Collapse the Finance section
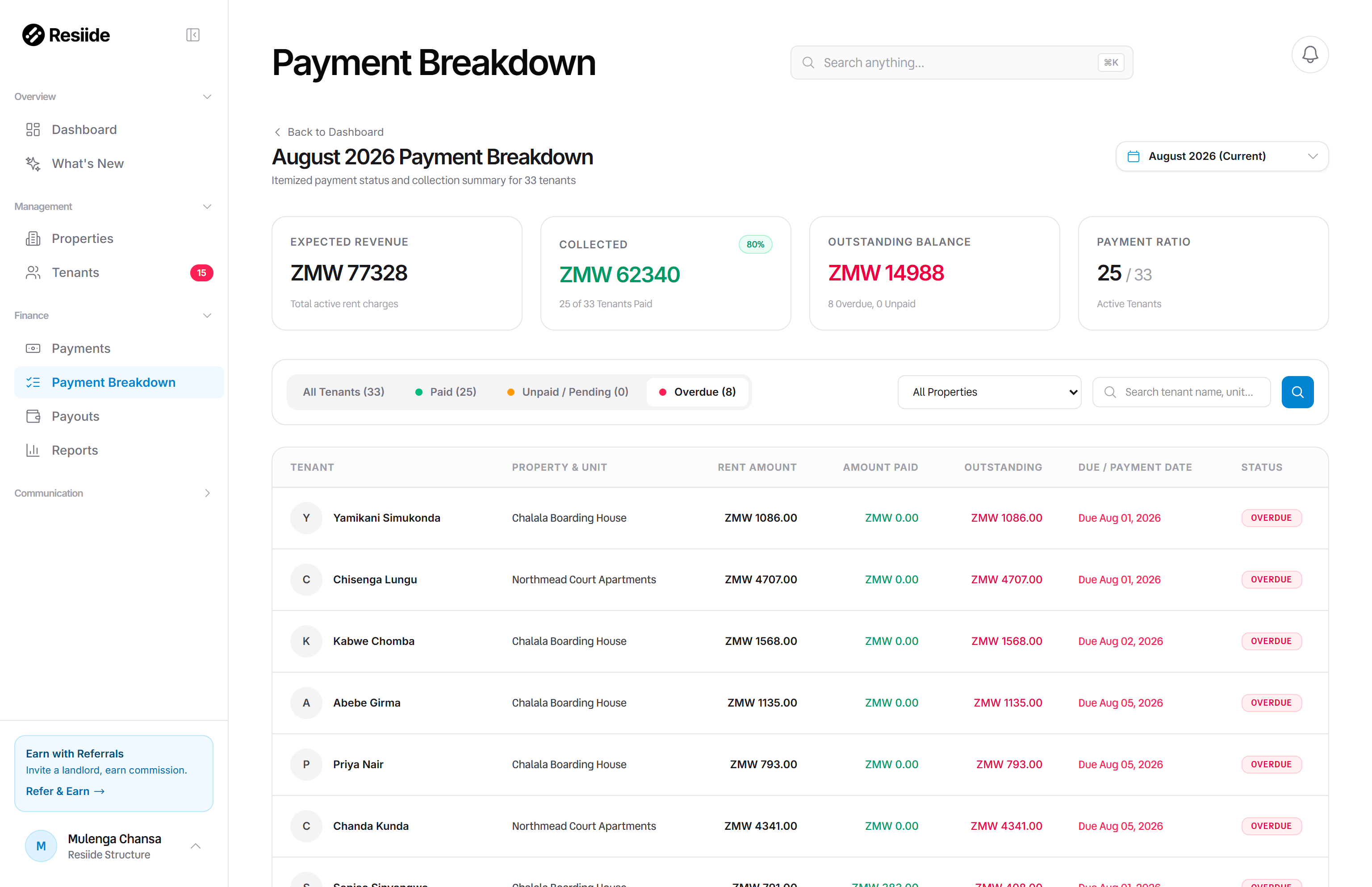Image resolution: width=1372 pixels, height=887 pixels. pyautogui.click(x=207, y=315)
